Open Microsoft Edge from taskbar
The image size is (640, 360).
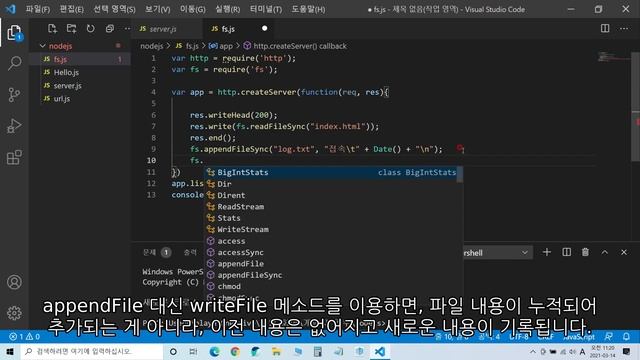click(214, 351)
